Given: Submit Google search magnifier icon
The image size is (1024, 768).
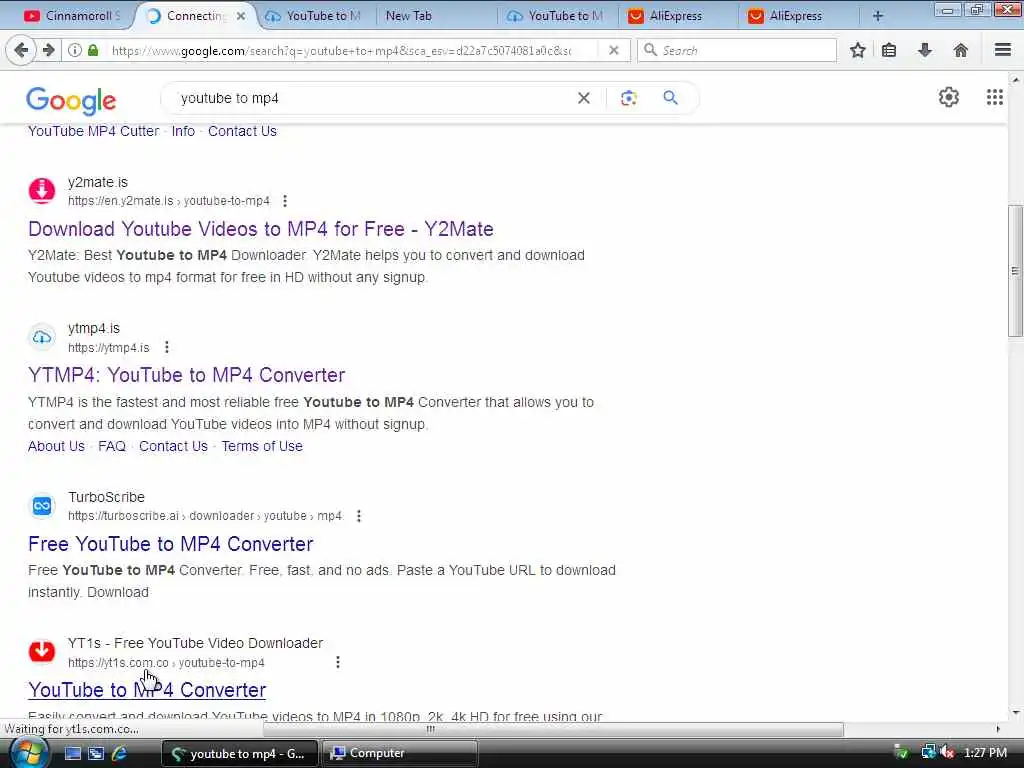Looking at the screenshot, I should tap(670, 98).
